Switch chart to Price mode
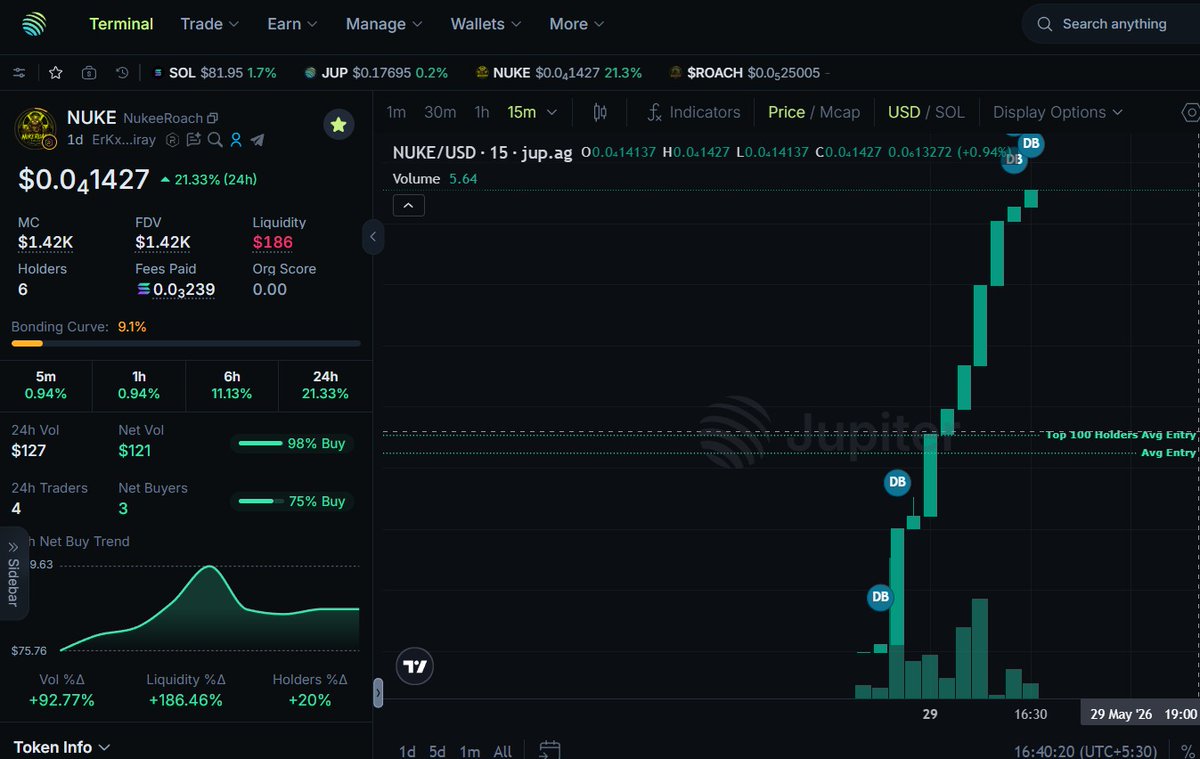This screenshot has width=1200, height=759. pyautogui.click(x=786, y=112)
